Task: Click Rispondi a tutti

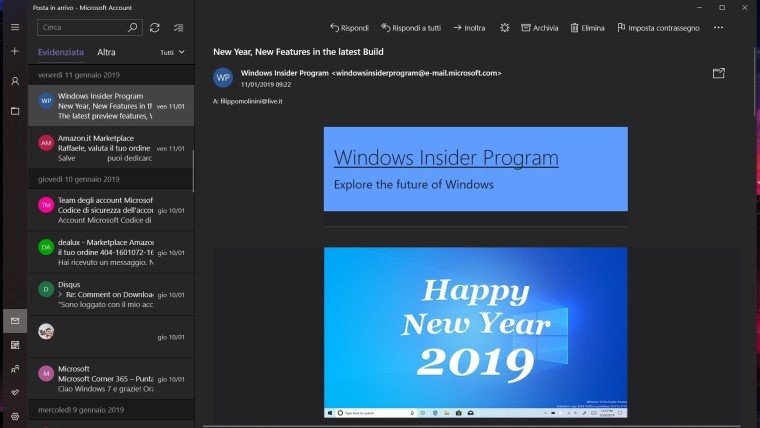Action: [411, 28]
